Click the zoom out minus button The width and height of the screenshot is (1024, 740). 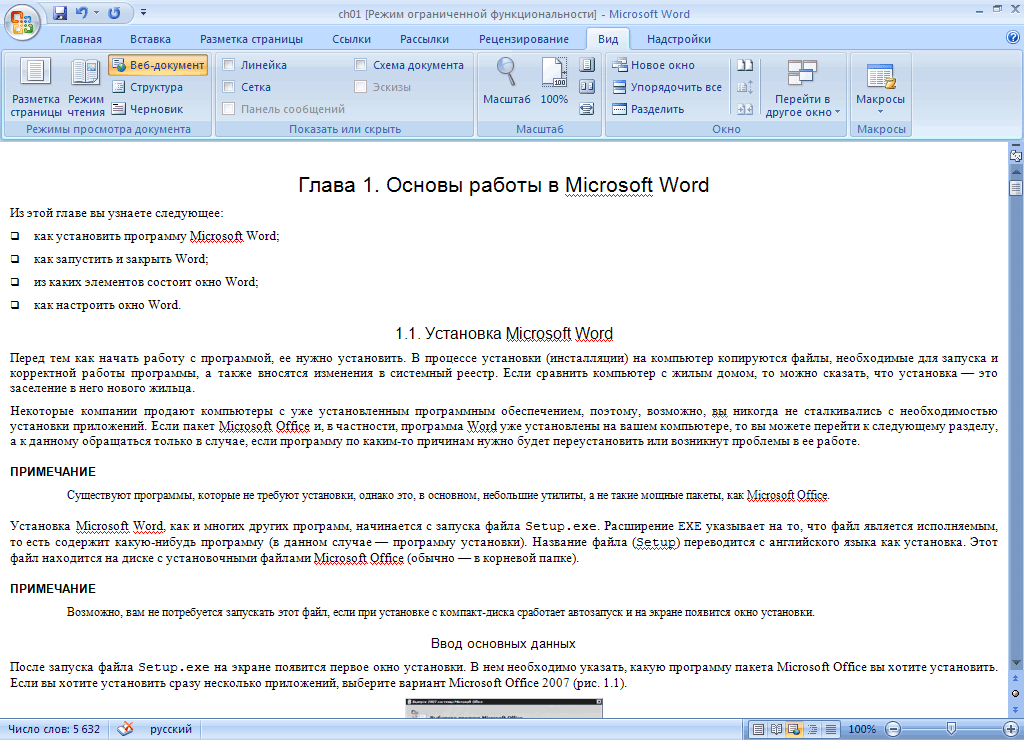893,729
